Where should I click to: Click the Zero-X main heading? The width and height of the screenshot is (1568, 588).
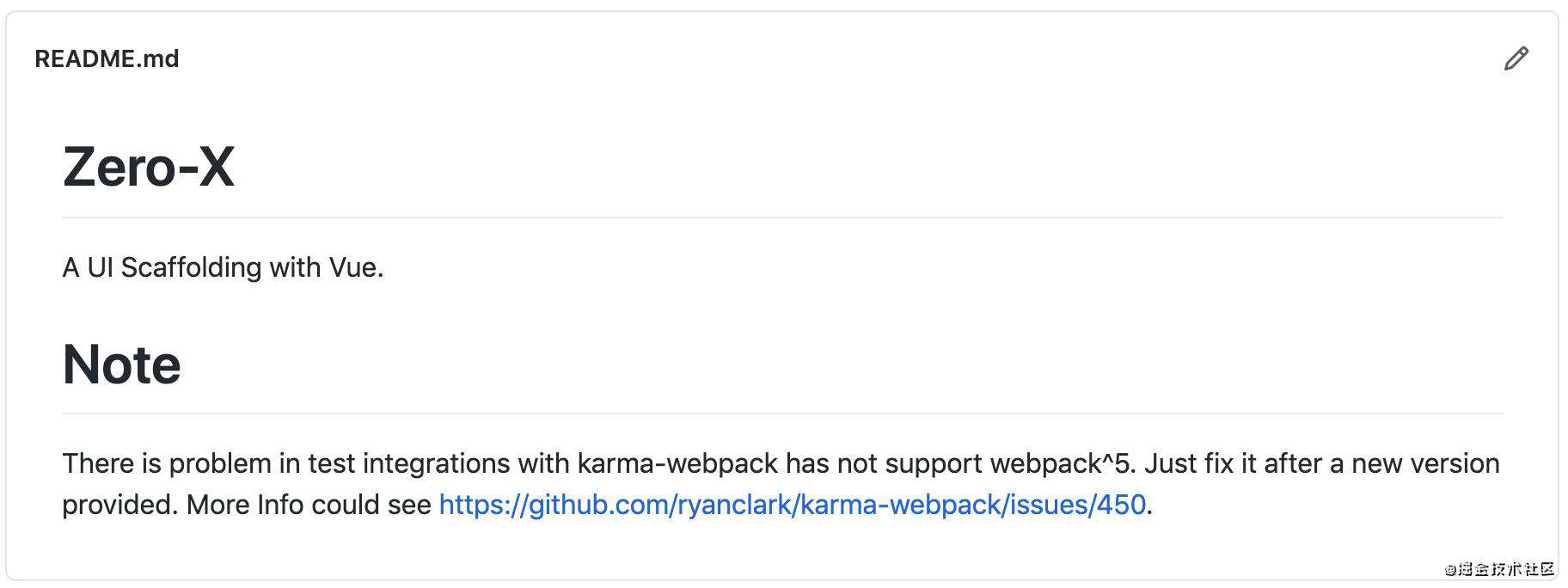[x=148, y=167]
